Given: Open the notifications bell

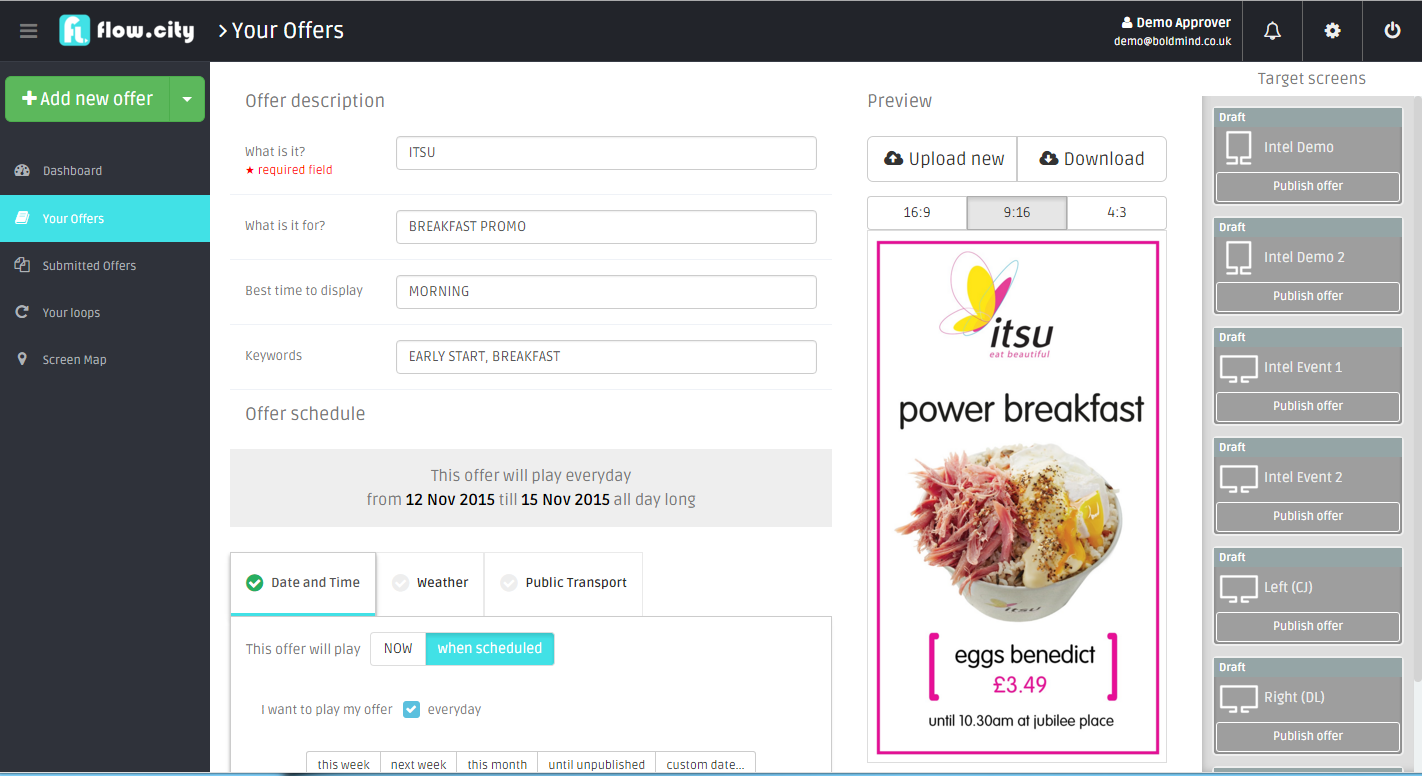Looking at the screenshot, I should (1272, 31).
